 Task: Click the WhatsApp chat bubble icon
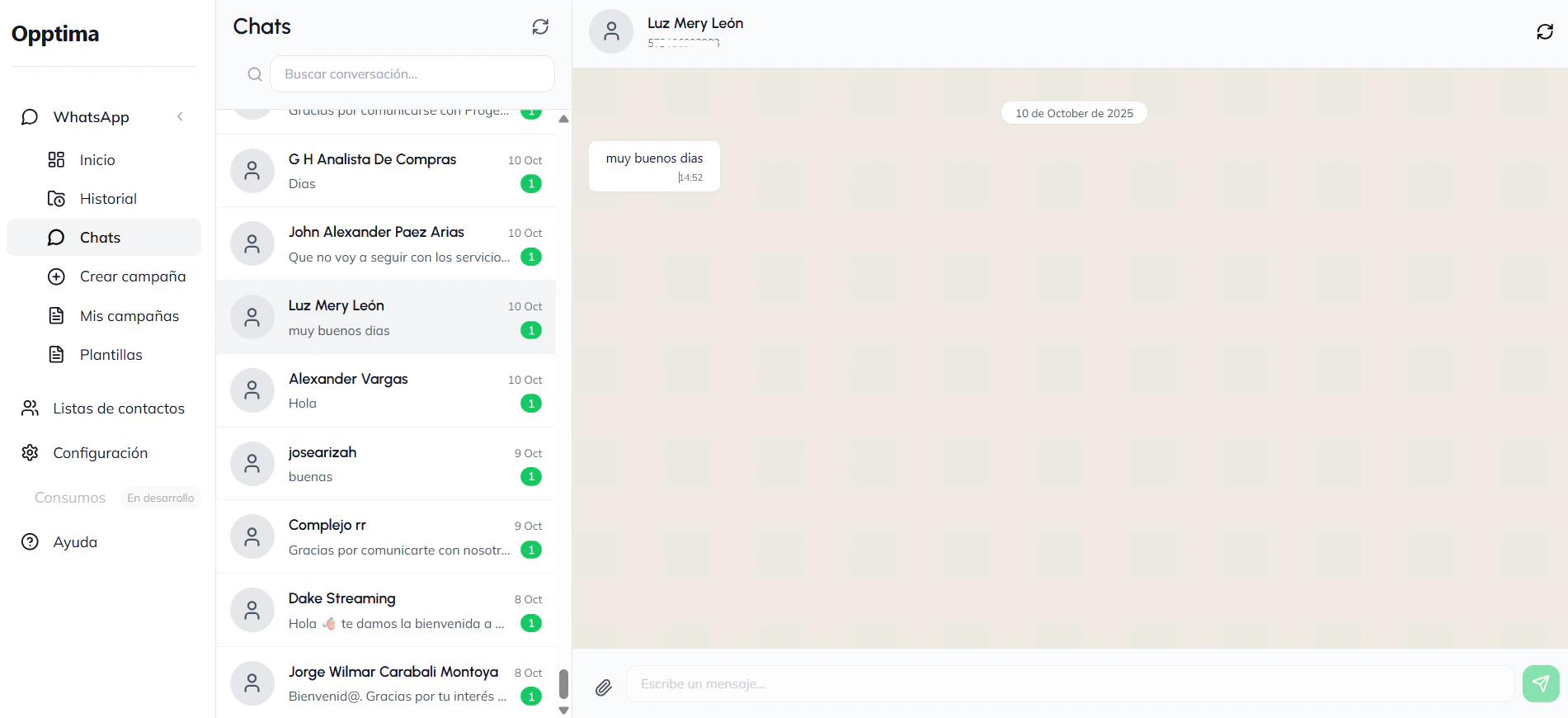click(30, 117)
